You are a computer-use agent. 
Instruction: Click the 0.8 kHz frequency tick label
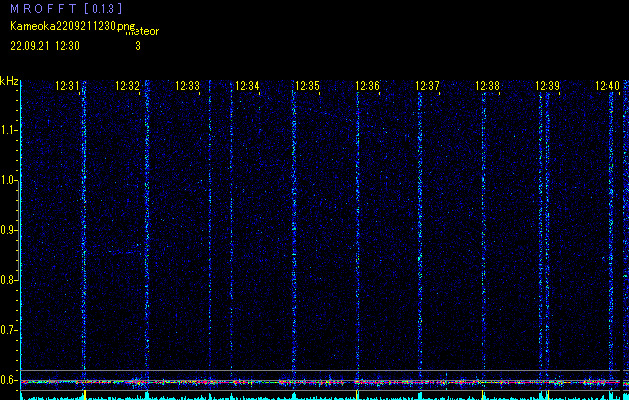[x=8, y=280]
